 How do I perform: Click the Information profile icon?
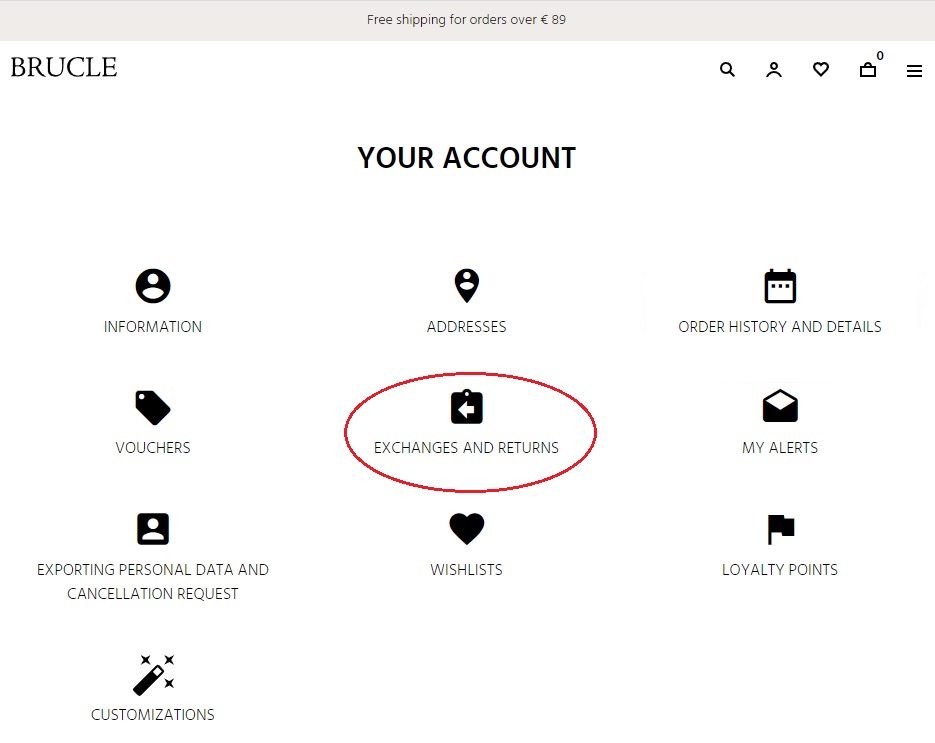153,287
